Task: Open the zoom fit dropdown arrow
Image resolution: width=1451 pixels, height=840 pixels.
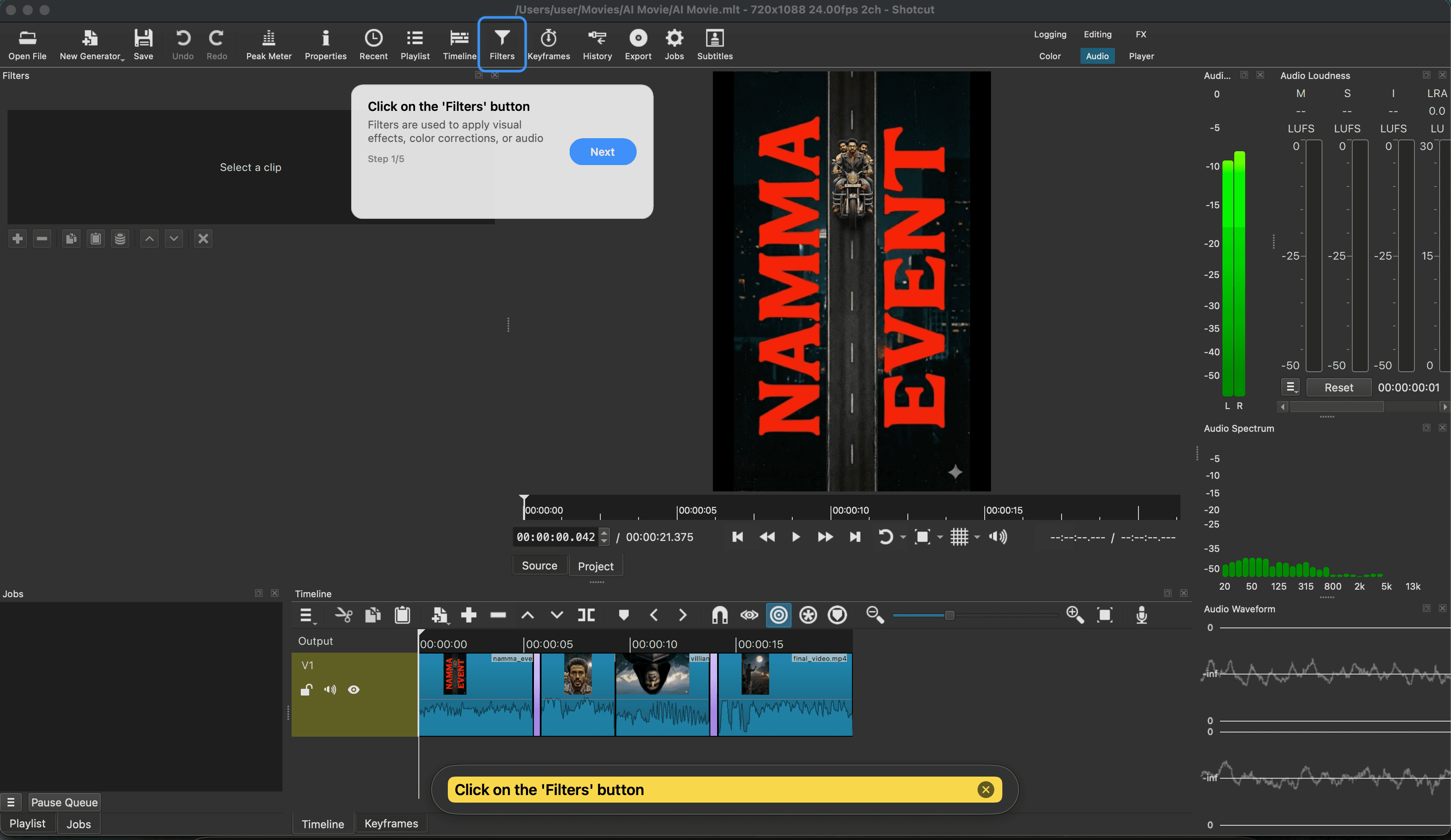Action: click(x=940, y=537)
